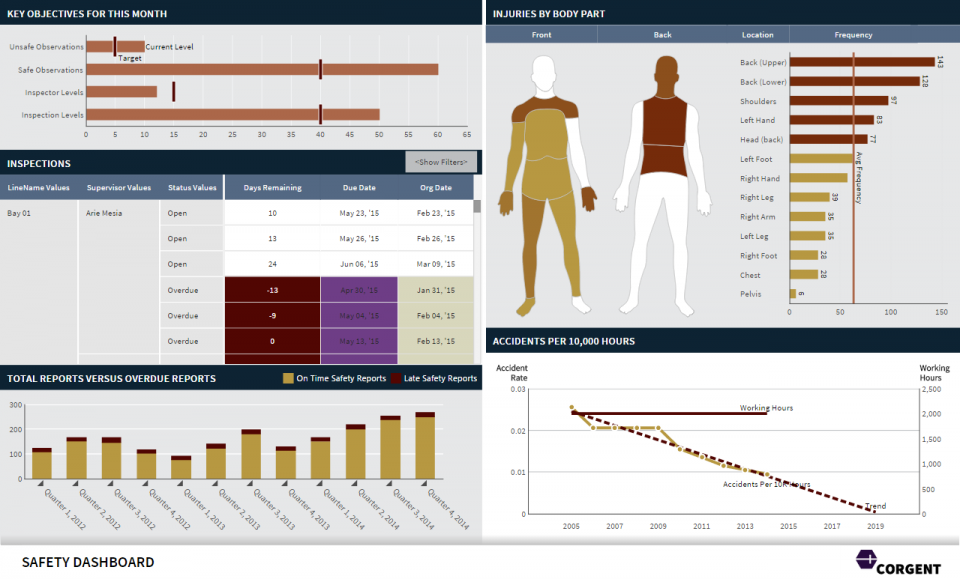Select the Pelvis frequency bar
The height and width of the screenshot is (579, 960).
pos(793,294)
